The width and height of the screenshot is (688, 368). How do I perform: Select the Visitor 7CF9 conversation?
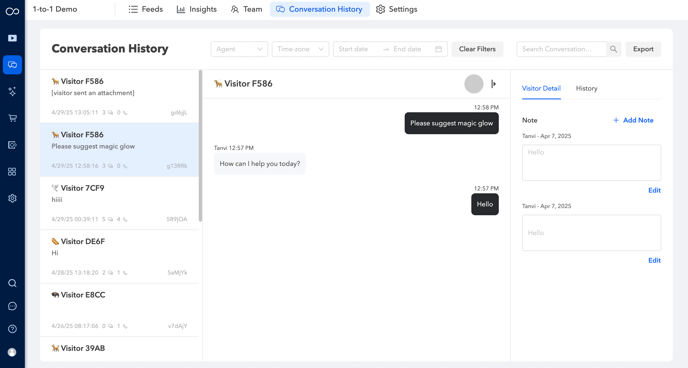coord(119,203)
